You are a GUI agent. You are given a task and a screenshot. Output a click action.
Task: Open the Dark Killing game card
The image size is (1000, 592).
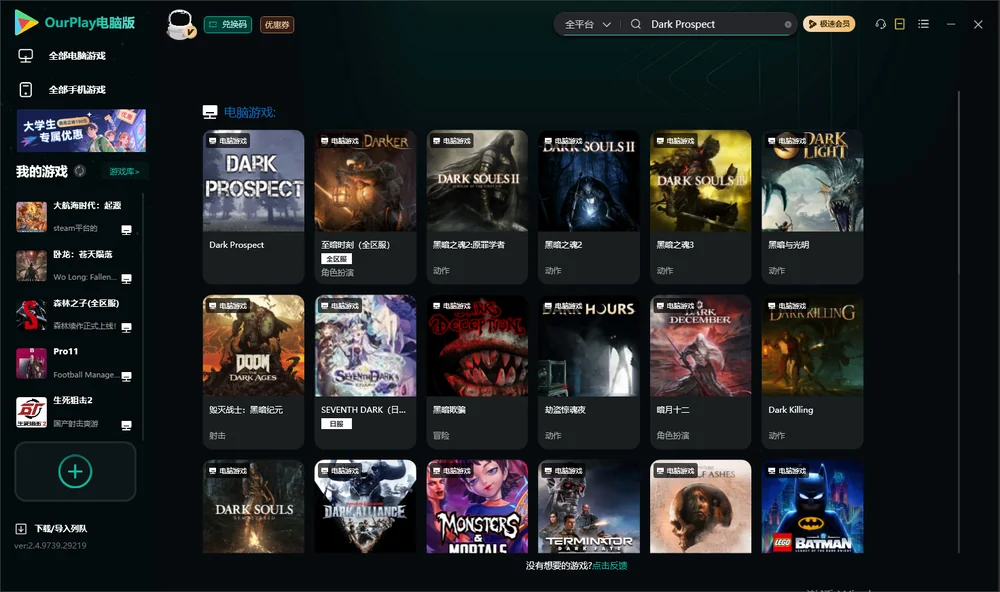[812, 372]
